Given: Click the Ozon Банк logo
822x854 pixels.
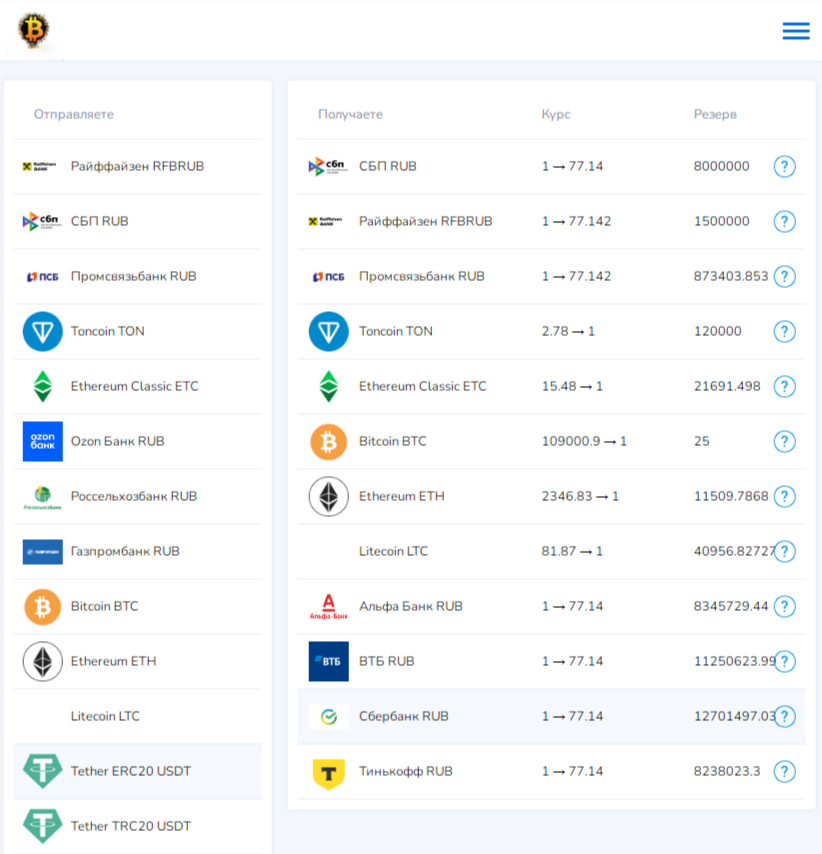Looking at the screenshot, I should [x=42, y=441].
